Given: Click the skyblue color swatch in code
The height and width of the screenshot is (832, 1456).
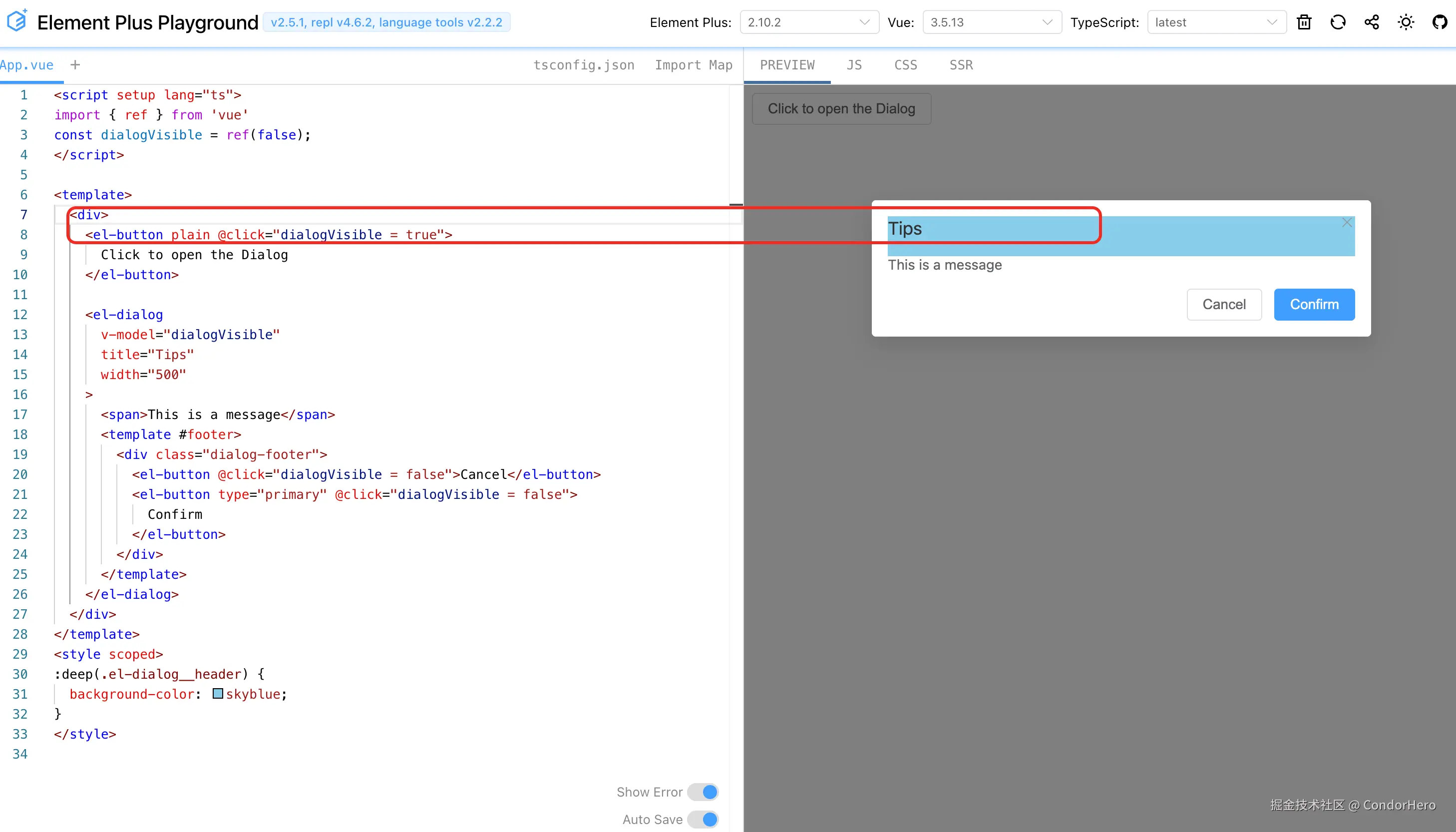Looking at the screenshot, I should pyautogui.click(x=218, y=694).
